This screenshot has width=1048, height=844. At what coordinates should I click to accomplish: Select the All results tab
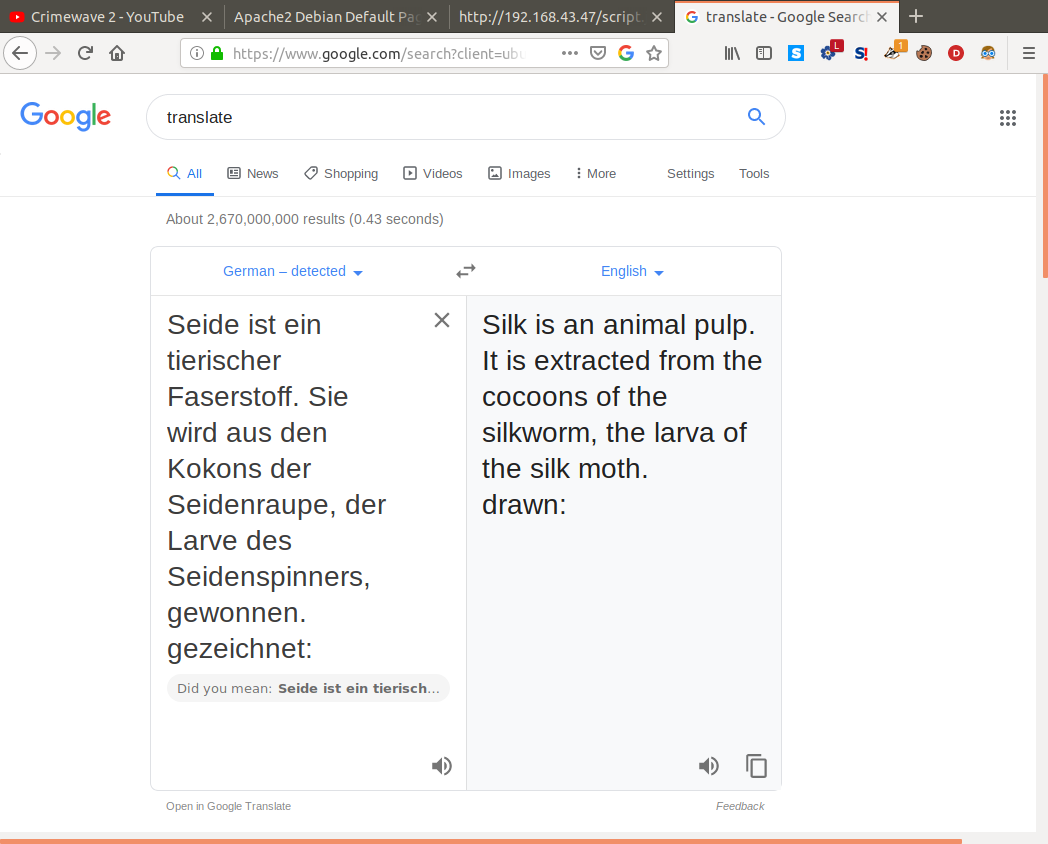[x=184, y=174]
